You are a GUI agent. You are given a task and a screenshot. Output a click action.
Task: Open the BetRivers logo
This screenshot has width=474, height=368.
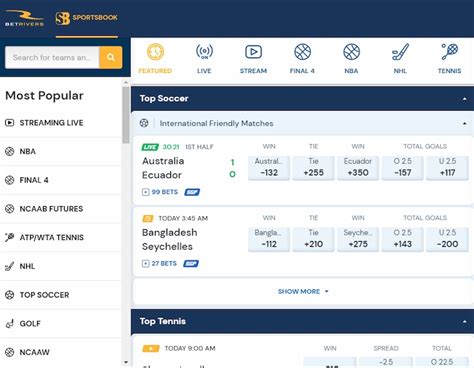point(24,18)
